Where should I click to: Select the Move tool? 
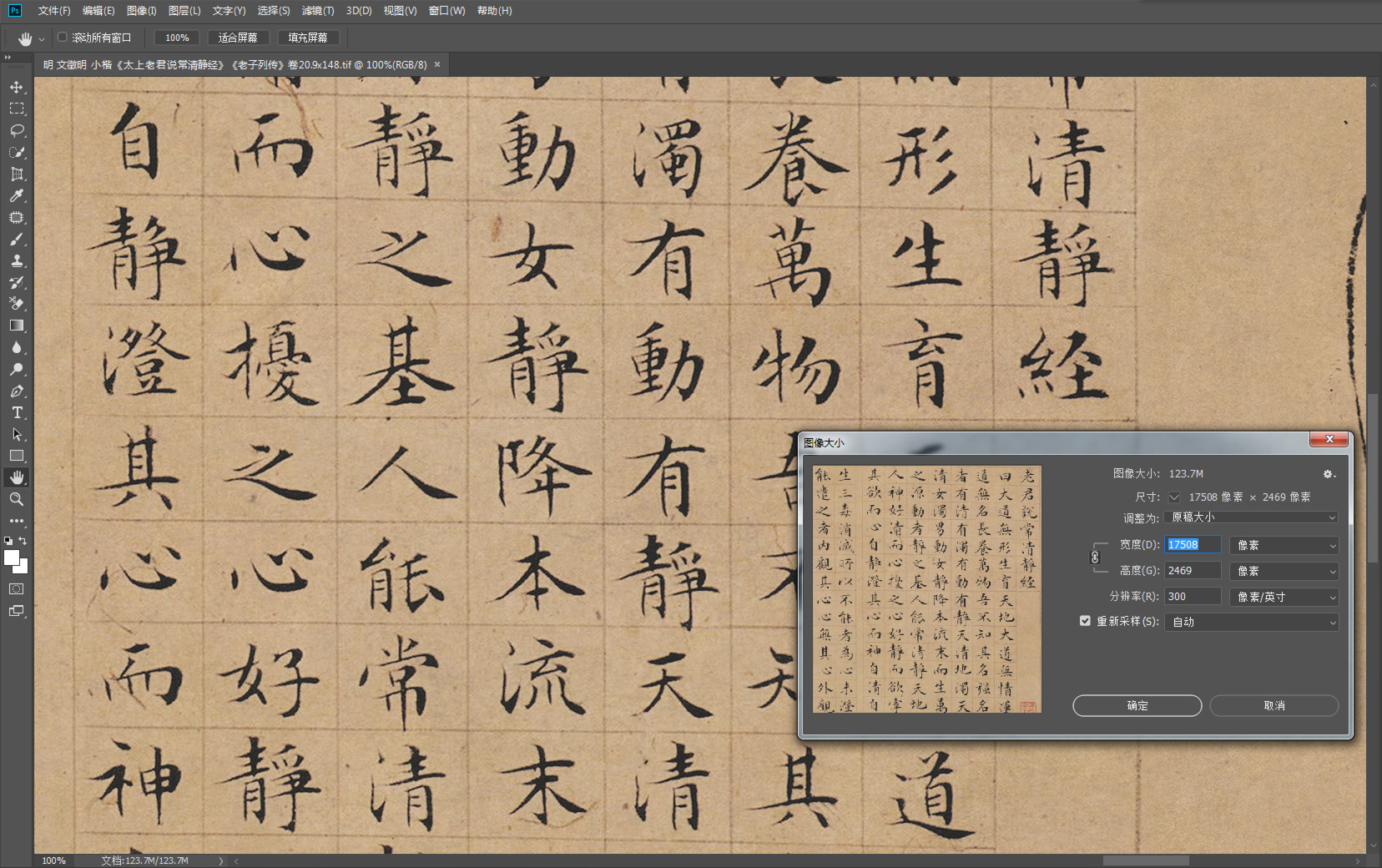[x=17, y=87]
